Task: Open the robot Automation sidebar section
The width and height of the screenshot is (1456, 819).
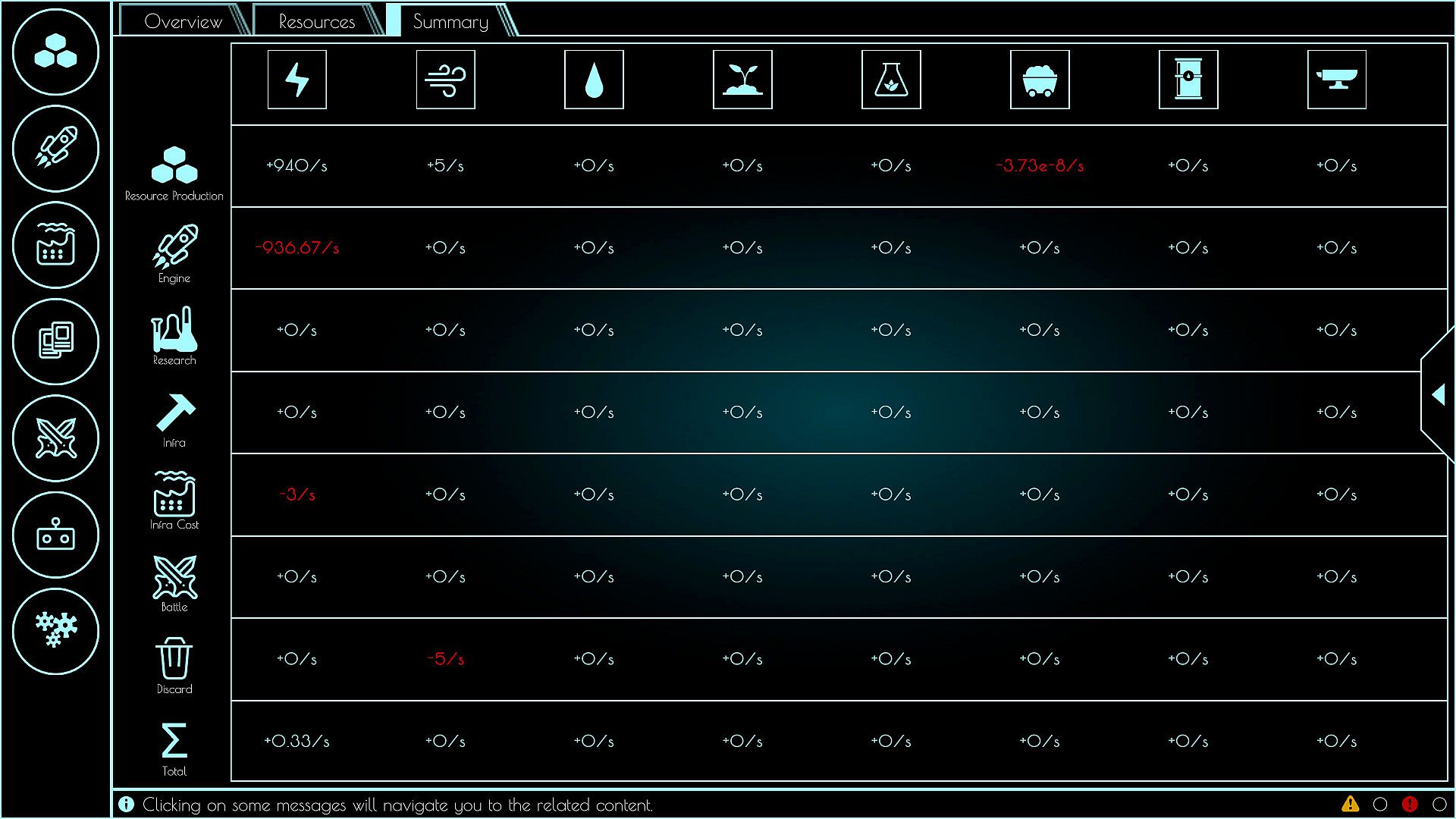Action: [x=55, y=535]
